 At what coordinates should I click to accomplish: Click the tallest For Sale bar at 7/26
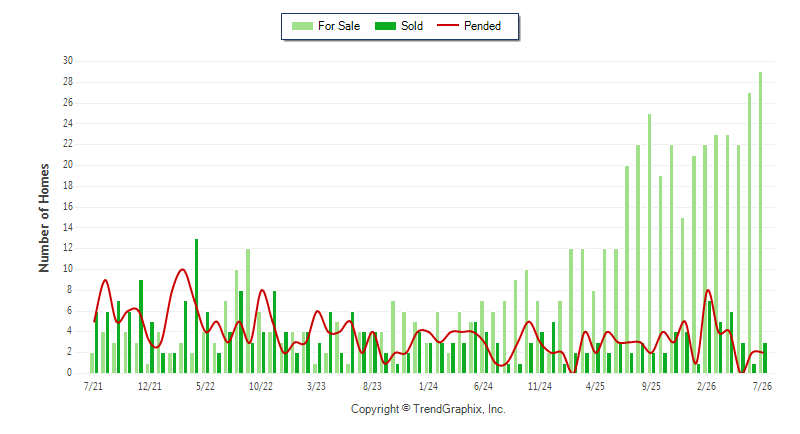761,222
